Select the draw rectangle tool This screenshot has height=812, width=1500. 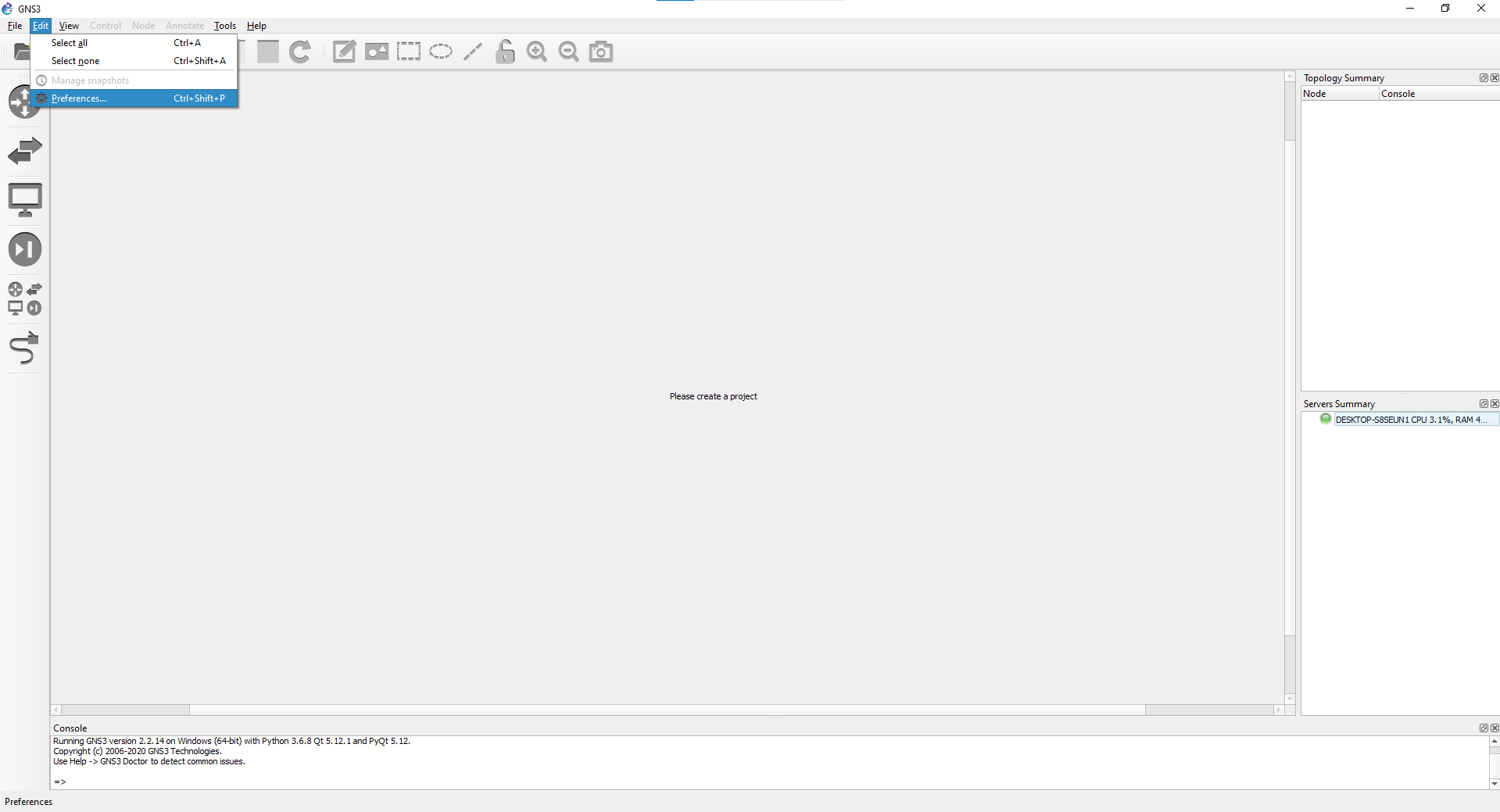pyautogui.click(x=409, y=52)
